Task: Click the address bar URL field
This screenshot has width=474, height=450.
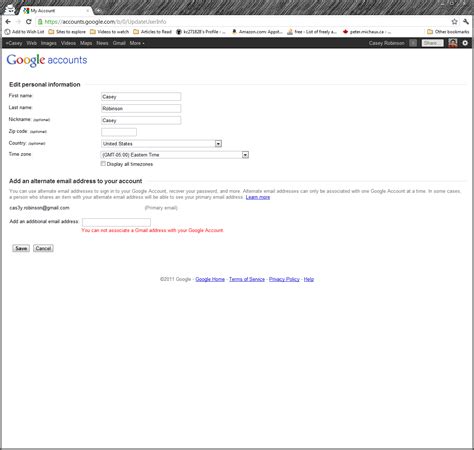Action: click(242, 22)
